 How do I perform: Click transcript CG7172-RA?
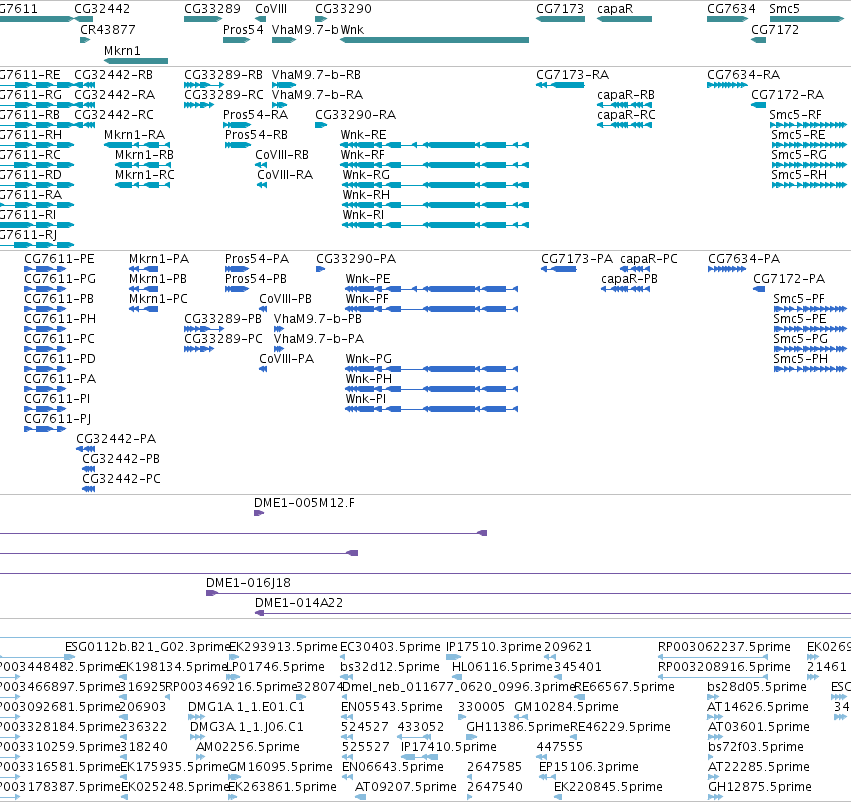click(x=788, y=94)
